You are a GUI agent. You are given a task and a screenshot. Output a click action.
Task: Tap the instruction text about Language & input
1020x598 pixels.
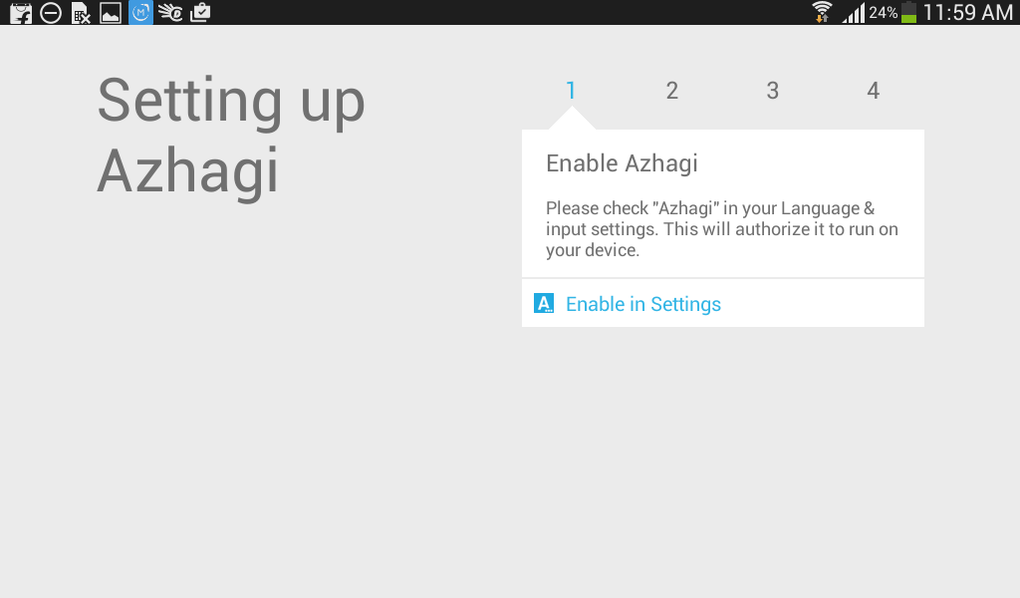click(721, 229)
